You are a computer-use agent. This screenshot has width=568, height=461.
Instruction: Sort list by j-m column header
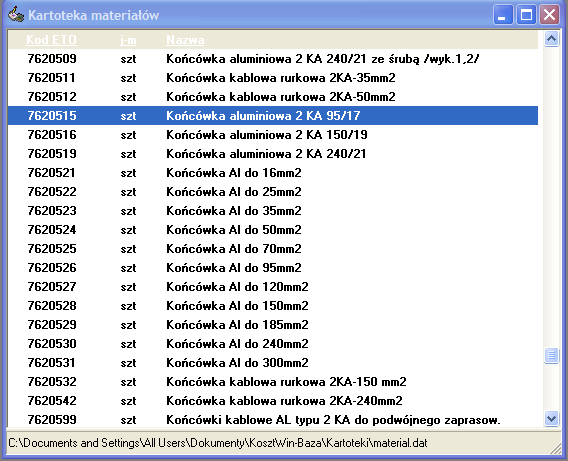tap(128, 40)
